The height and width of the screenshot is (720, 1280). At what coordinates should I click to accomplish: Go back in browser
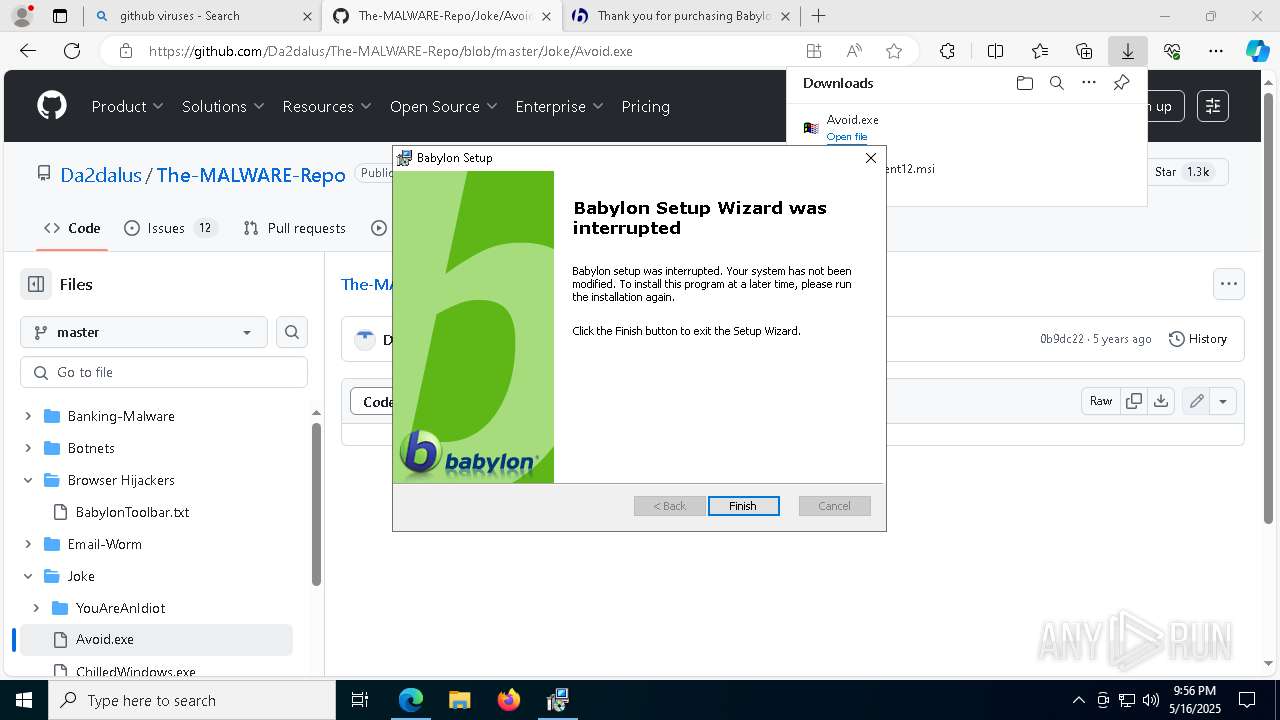[x=28, y=51]
